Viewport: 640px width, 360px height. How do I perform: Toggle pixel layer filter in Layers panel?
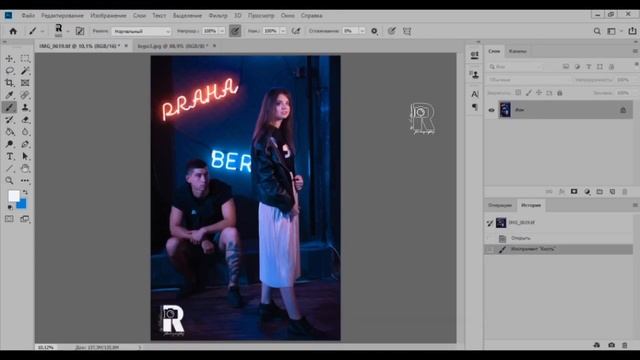(566, 67)
